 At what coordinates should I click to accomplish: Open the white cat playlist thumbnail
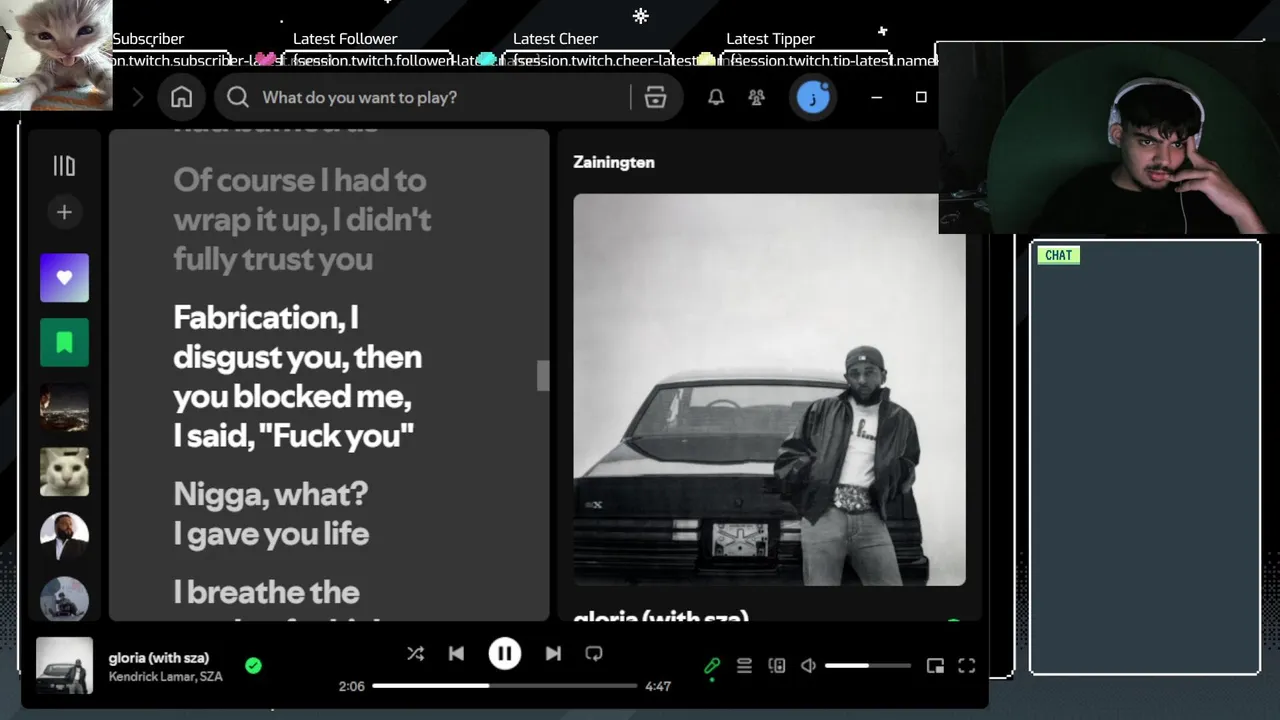tap(64, 472)
